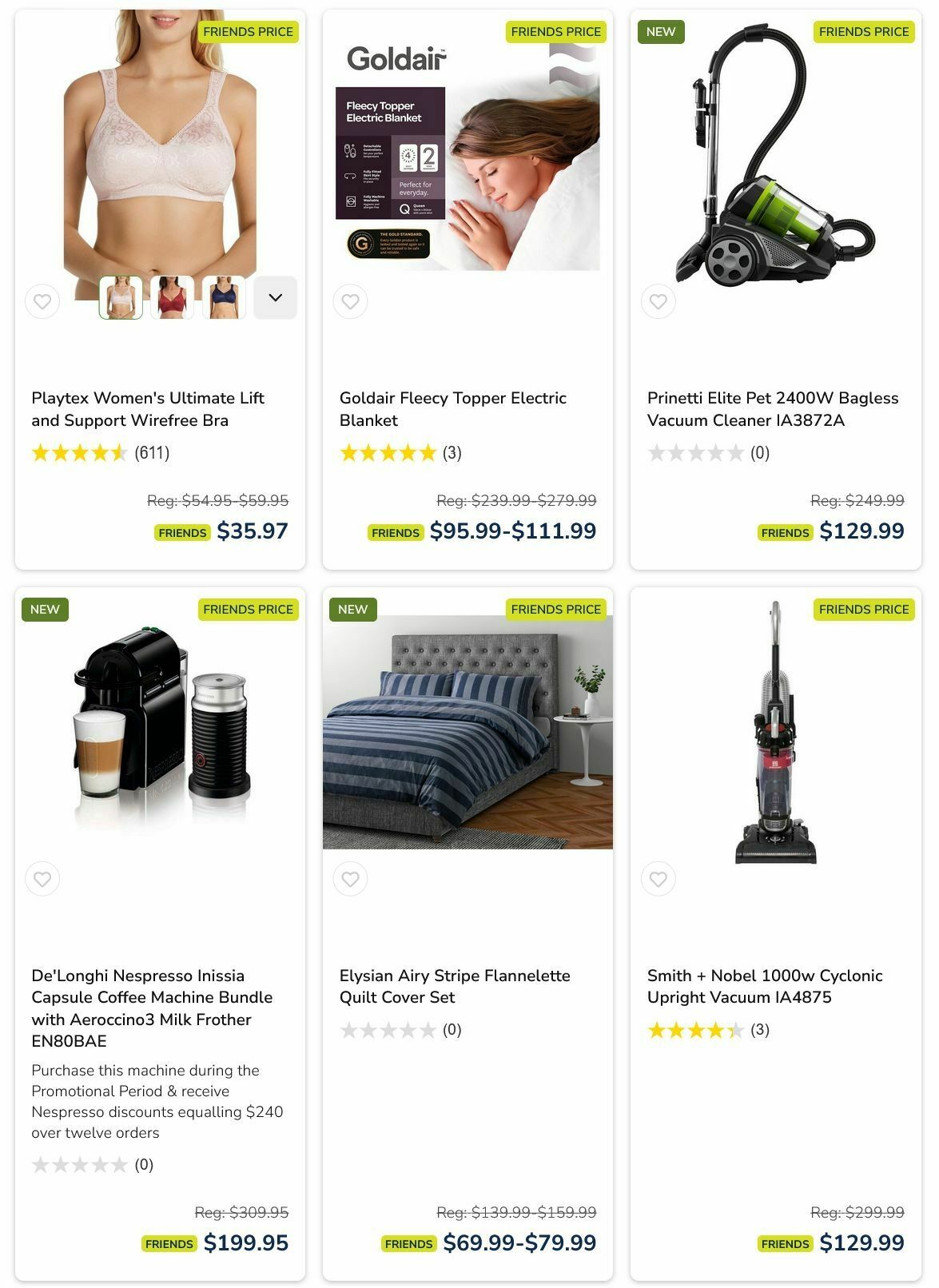Click the striped quilt cover bedroom image
Screen dimensions: 939x1288
(x=468, y=731)
